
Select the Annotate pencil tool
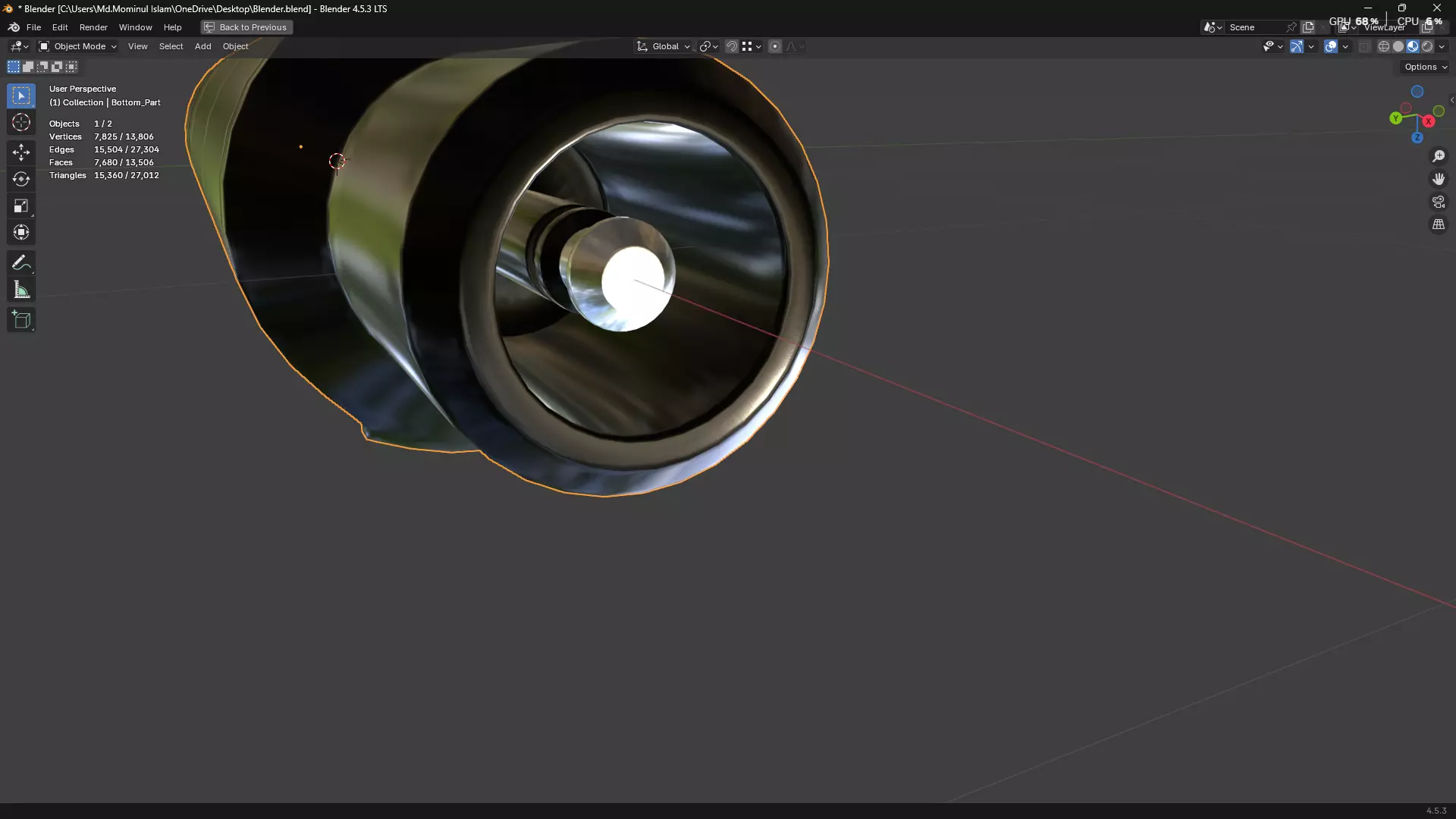[21, 263]
